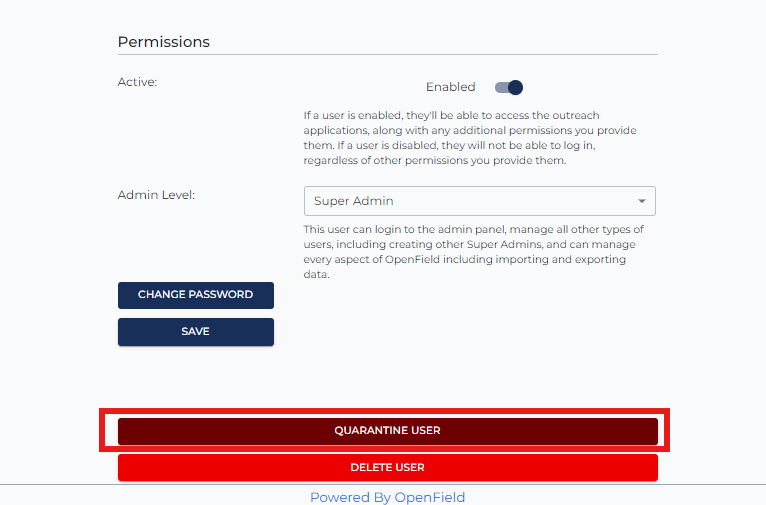Click the CHANGE PASSWORD button

click(196, 295)
